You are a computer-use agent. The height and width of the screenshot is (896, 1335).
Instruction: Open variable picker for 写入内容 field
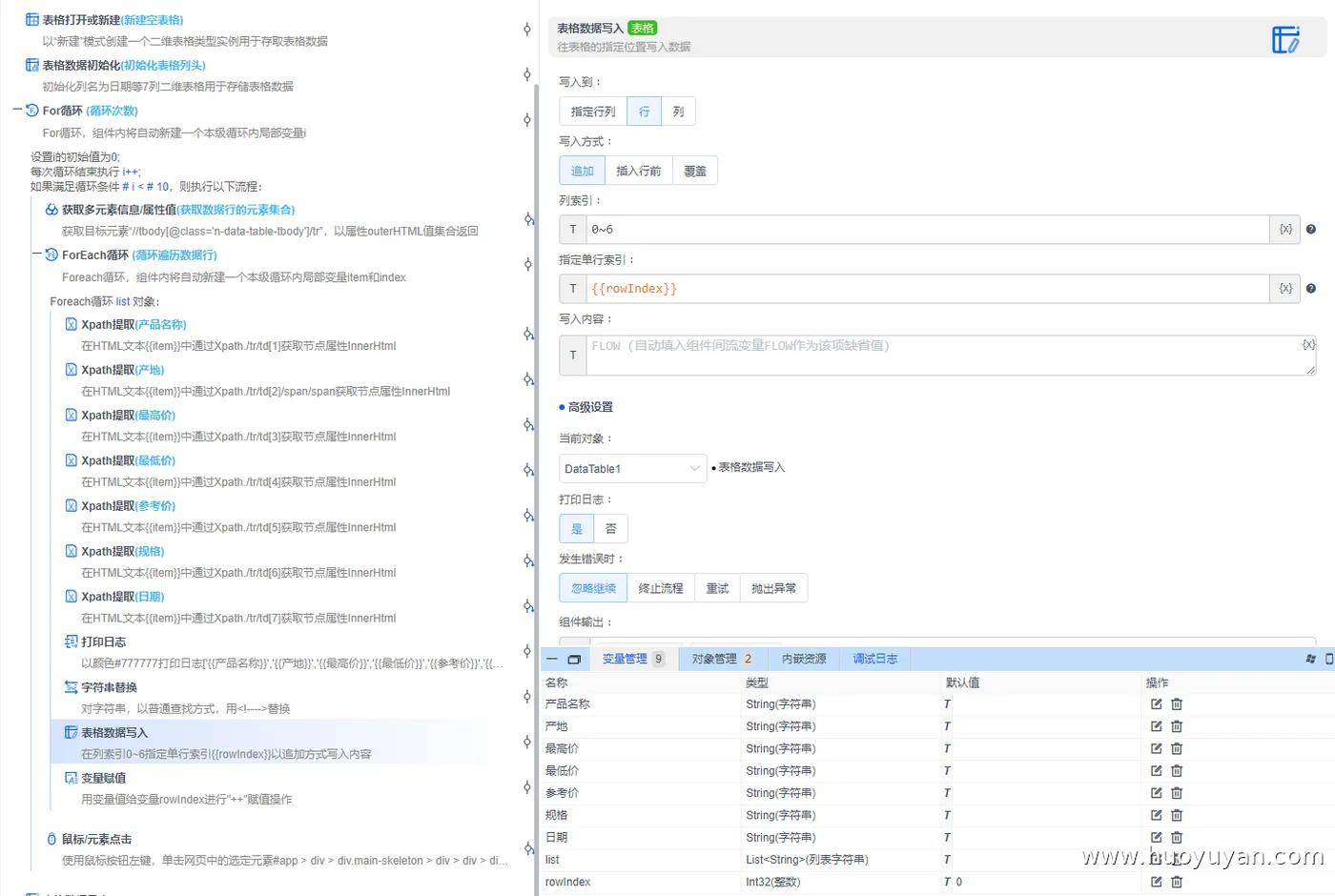tap(1308, 344)
